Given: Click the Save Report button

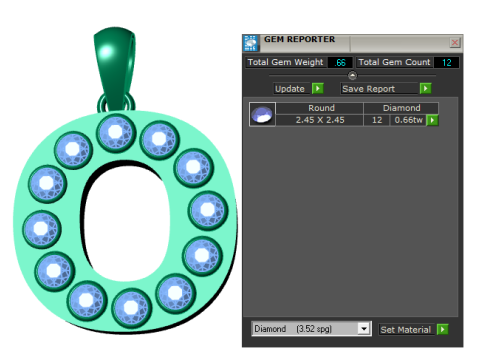Looking at the screenshot, I should [379, 89].
